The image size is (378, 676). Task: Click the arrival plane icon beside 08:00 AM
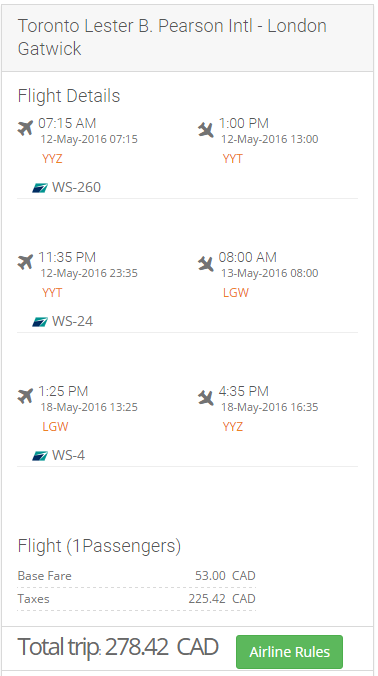[x=206, y=263]
